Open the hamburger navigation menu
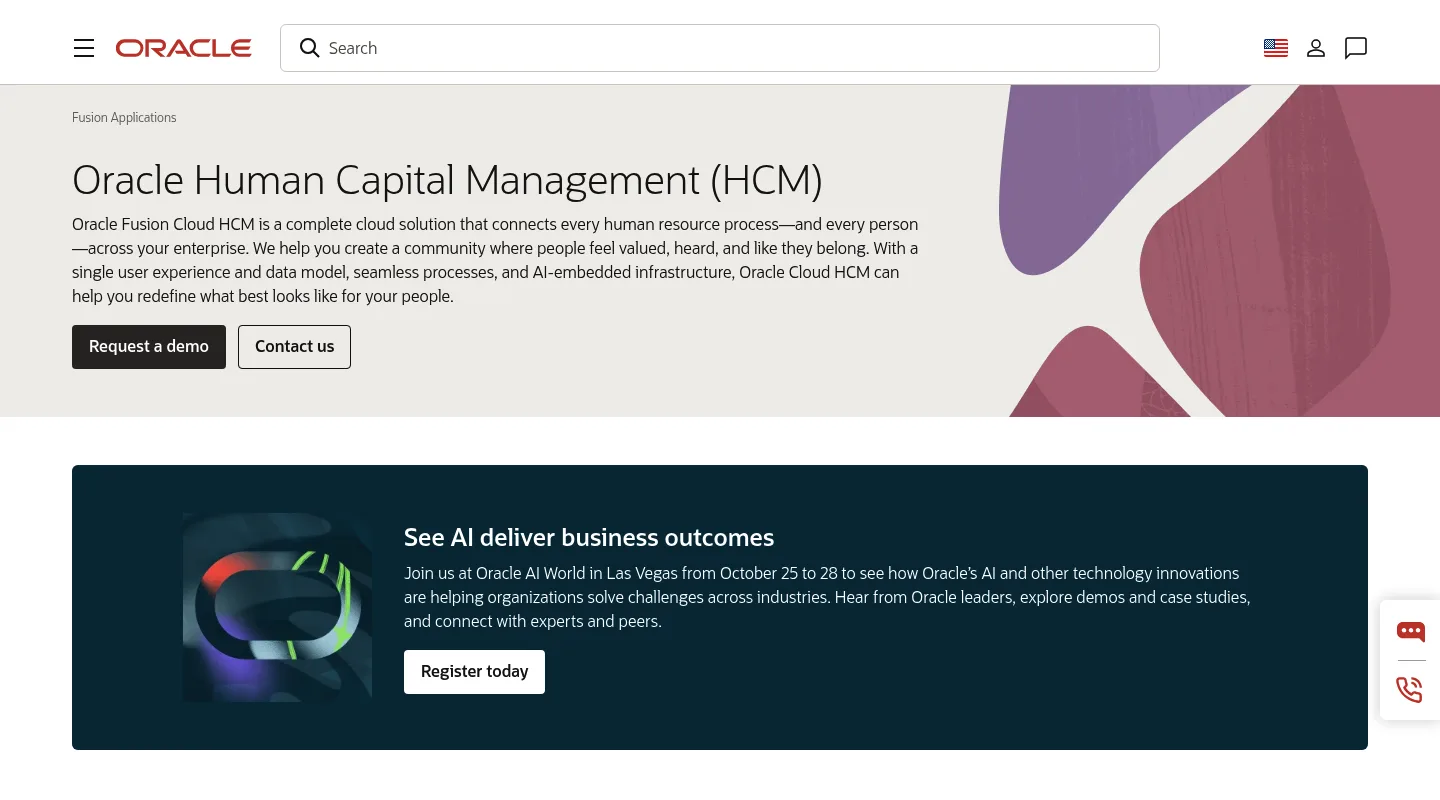1440x800 pixels. click(x=84, y=48)
